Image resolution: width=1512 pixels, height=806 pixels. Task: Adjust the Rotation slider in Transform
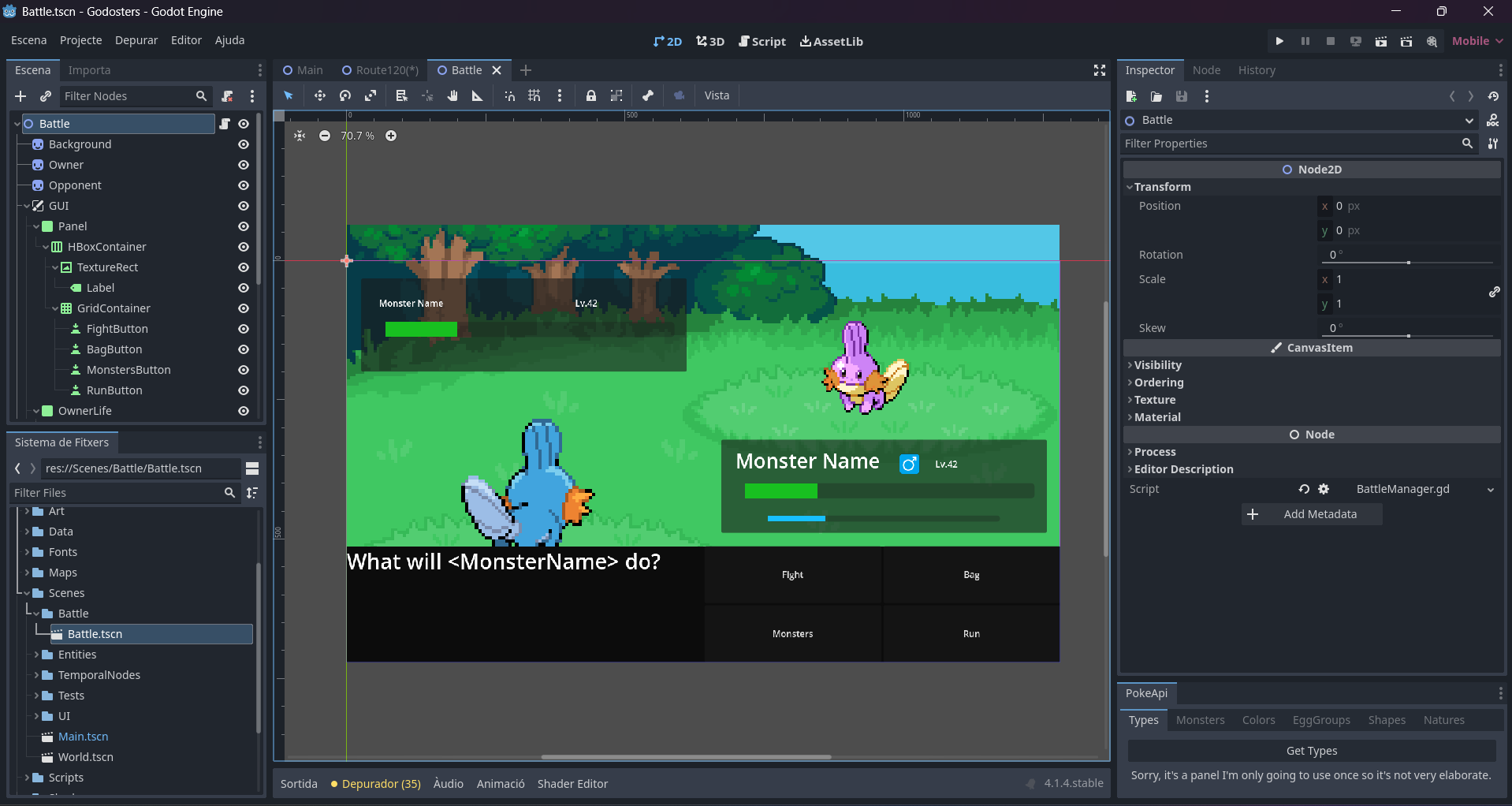tap(1406, 262)
